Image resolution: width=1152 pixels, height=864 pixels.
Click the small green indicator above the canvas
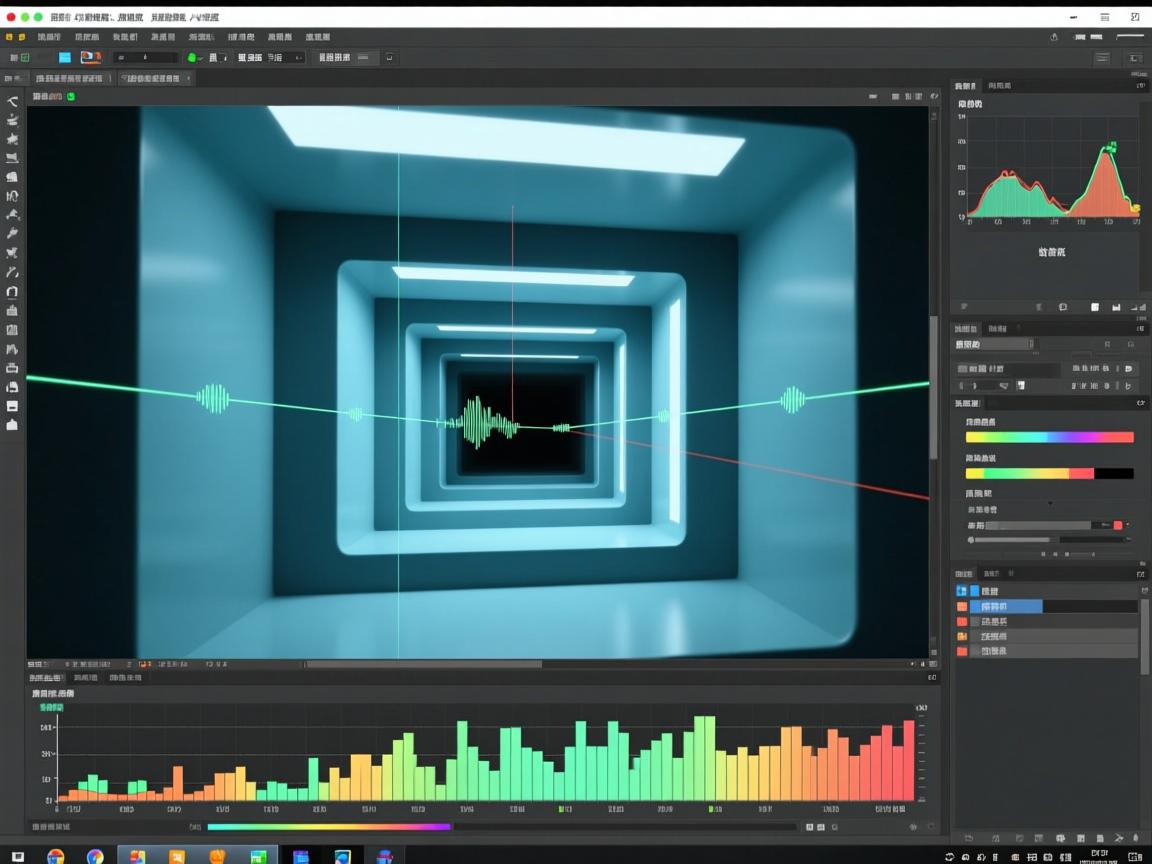[x=72, y=97]
